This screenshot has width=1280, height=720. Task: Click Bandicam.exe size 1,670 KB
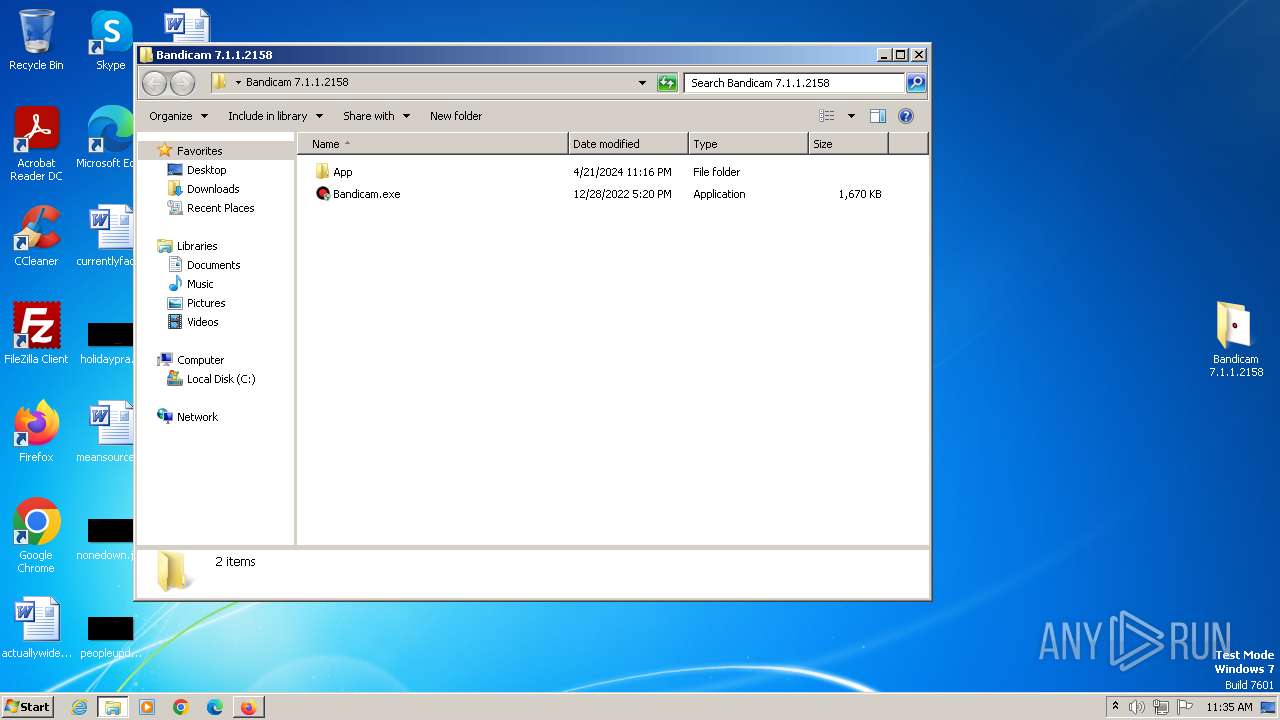860,194
